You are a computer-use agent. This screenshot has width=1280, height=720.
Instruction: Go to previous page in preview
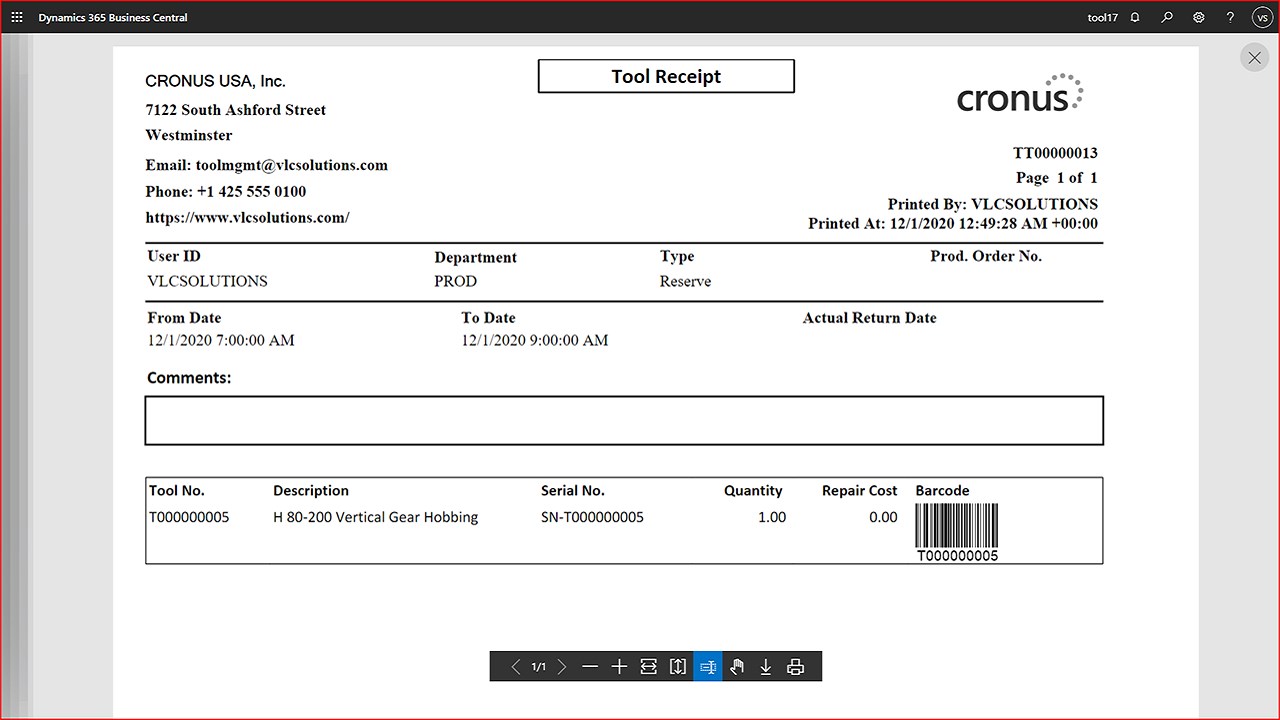click(516, 667)
